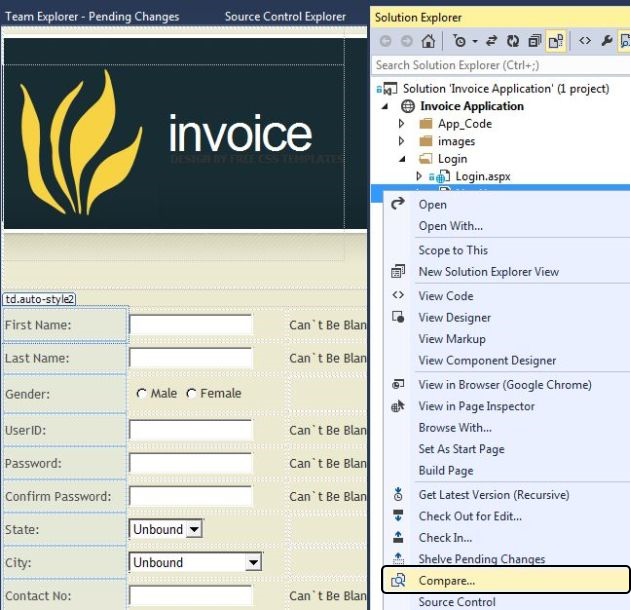Select the Login folder icon
The width and height of the screenshot is (631, 610).
[426, 159]
